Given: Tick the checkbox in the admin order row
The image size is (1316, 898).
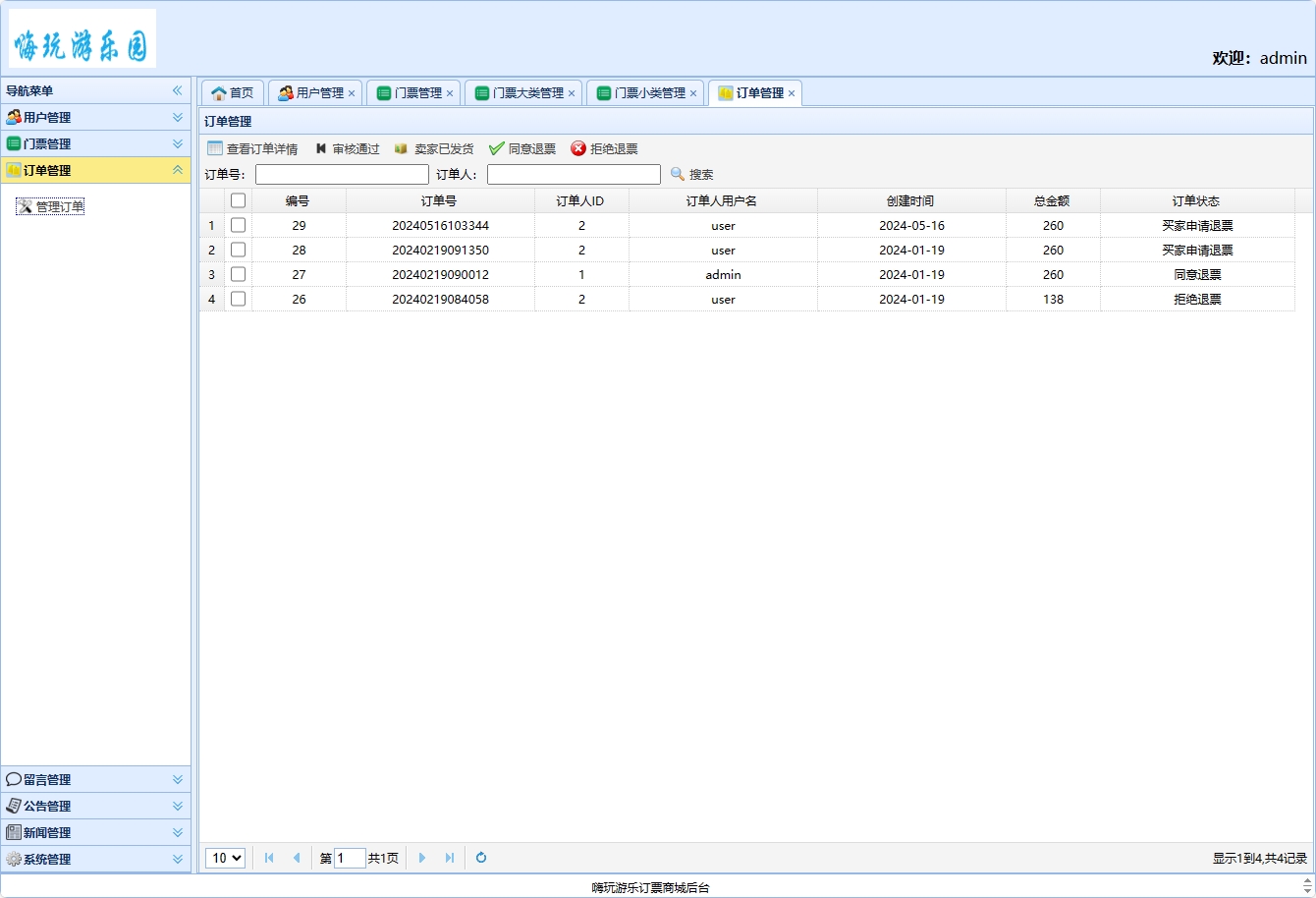Looking at the screenshot, I should coord(238,274).
